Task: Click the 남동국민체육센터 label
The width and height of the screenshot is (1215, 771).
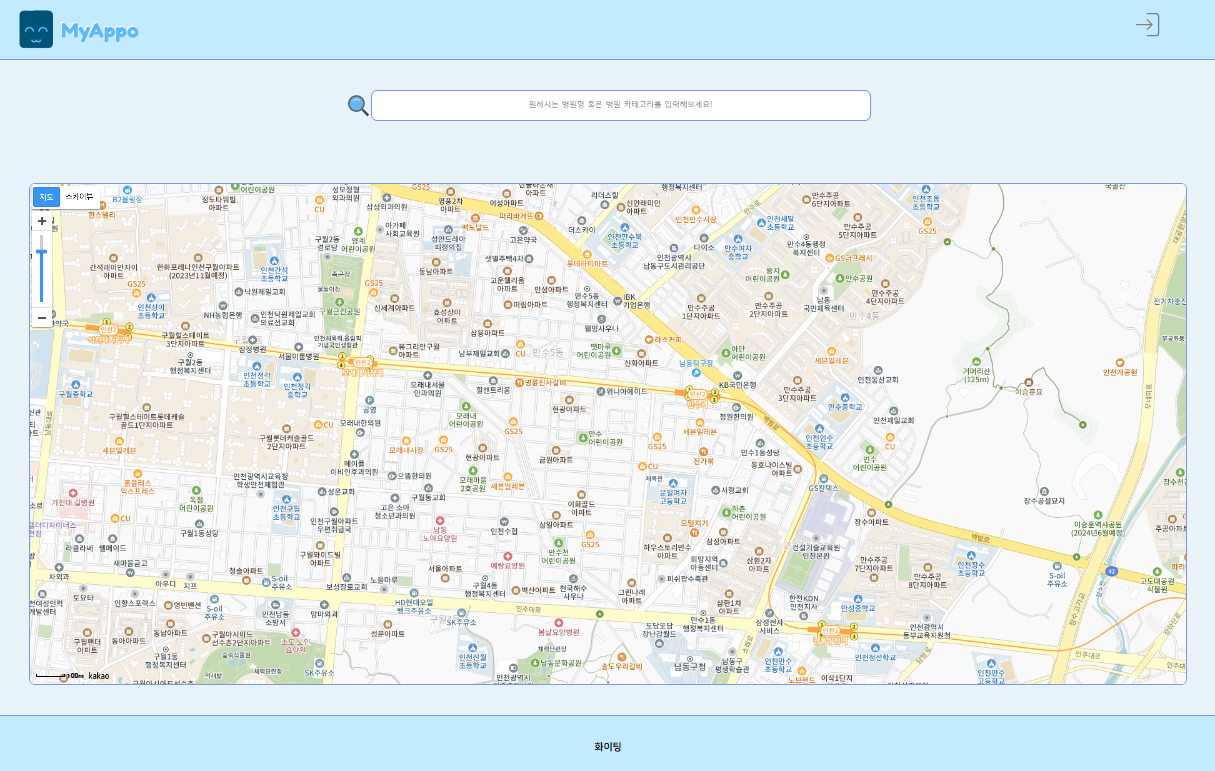Action: (x=823, y=303)
